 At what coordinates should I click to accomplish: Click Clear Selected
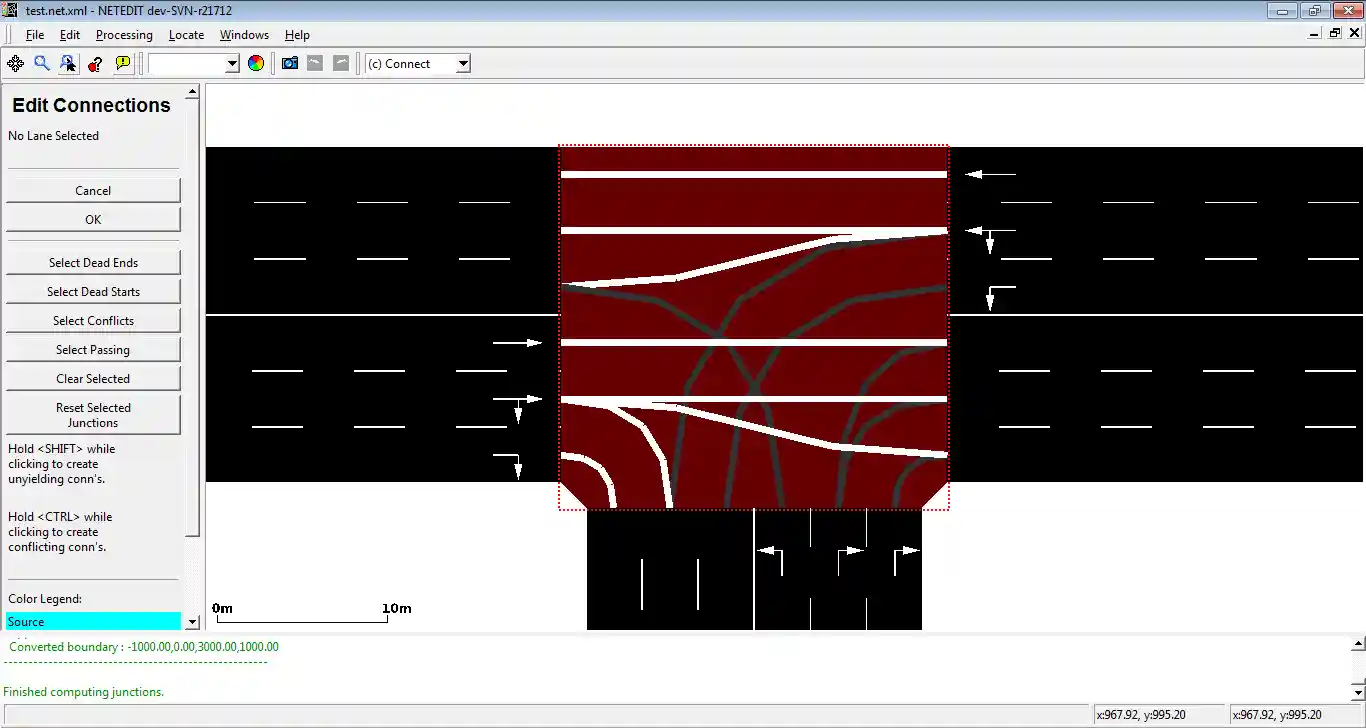[93, 378]
